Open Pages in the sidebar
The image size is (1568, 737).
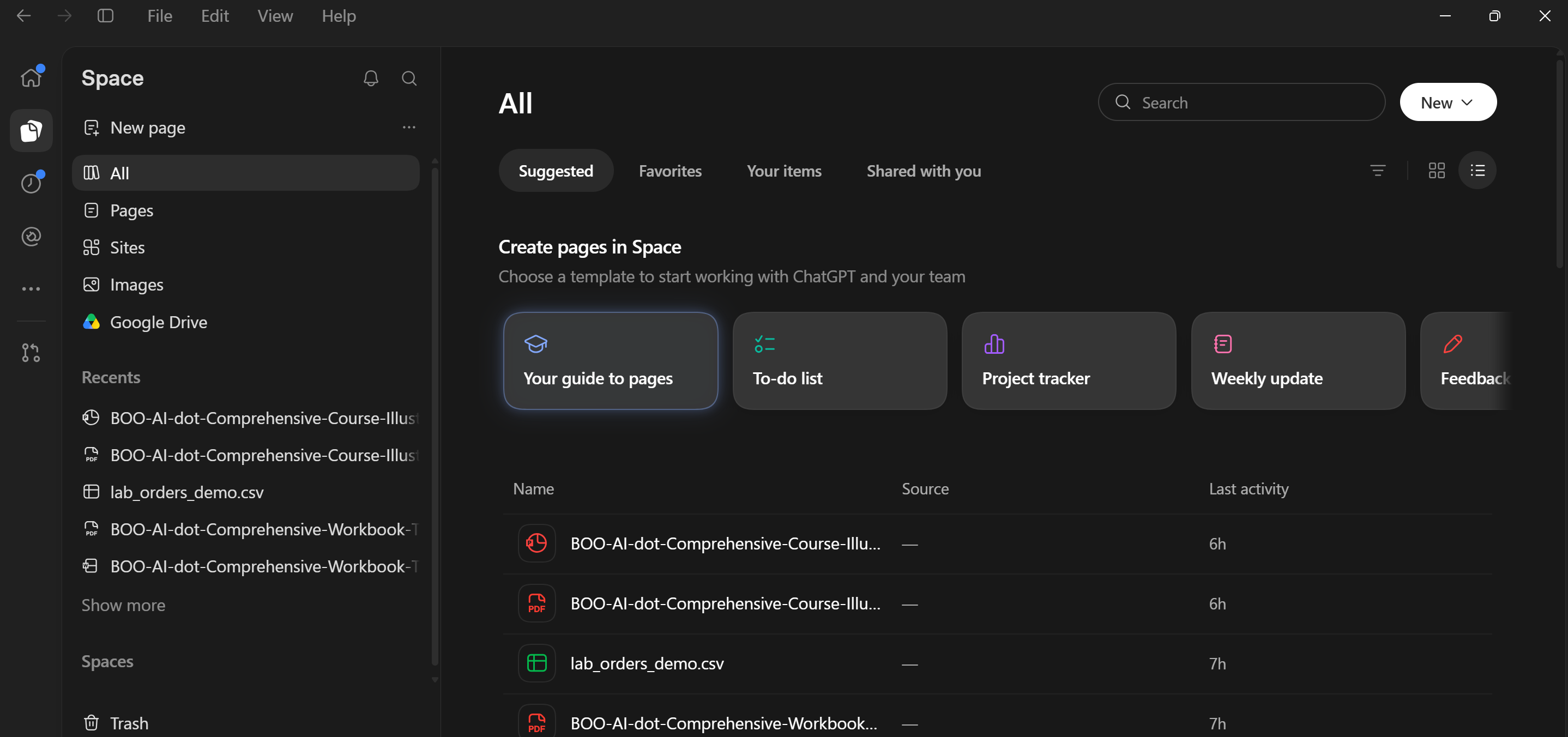tap(246, 210)
